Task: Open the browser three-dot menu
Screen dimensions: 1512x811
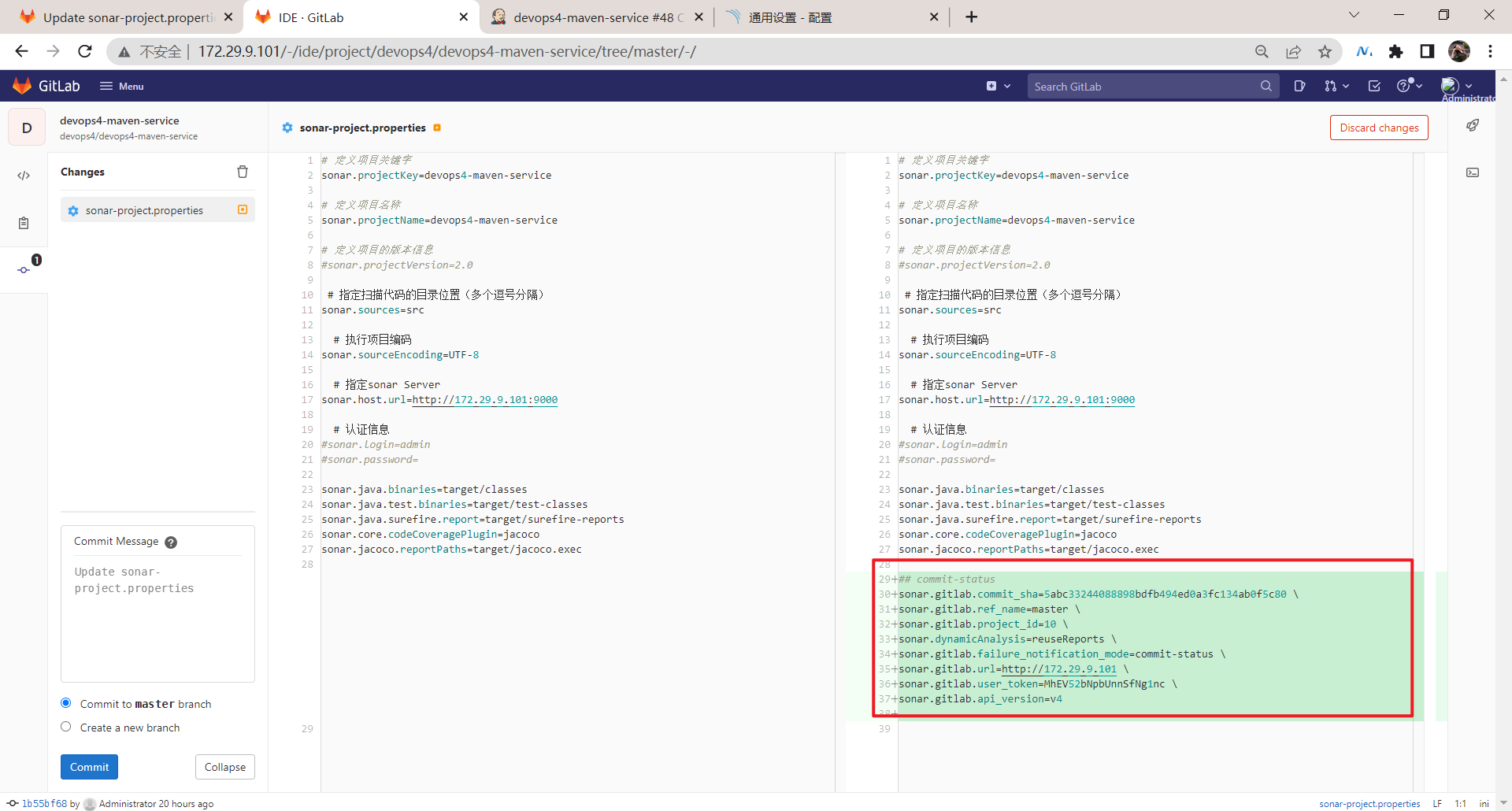Action: [x=1490, y=51]
